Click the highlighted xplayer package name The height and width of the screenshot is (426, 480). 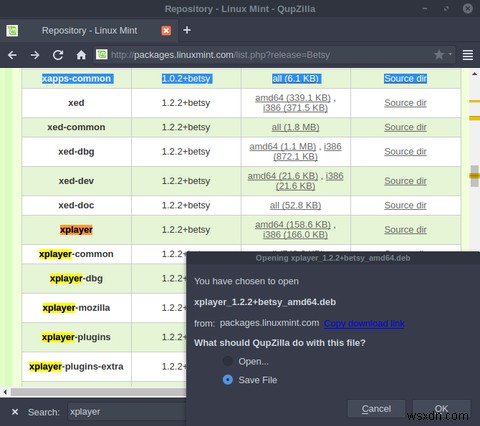point(76,230)
